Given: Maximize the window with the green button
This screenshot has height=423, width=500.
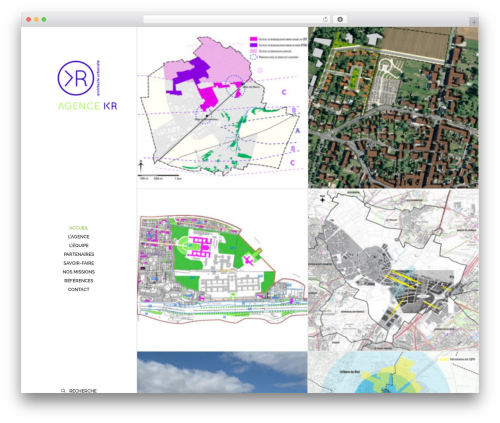Looking at the screenshot, I should [x=44, y=20].
